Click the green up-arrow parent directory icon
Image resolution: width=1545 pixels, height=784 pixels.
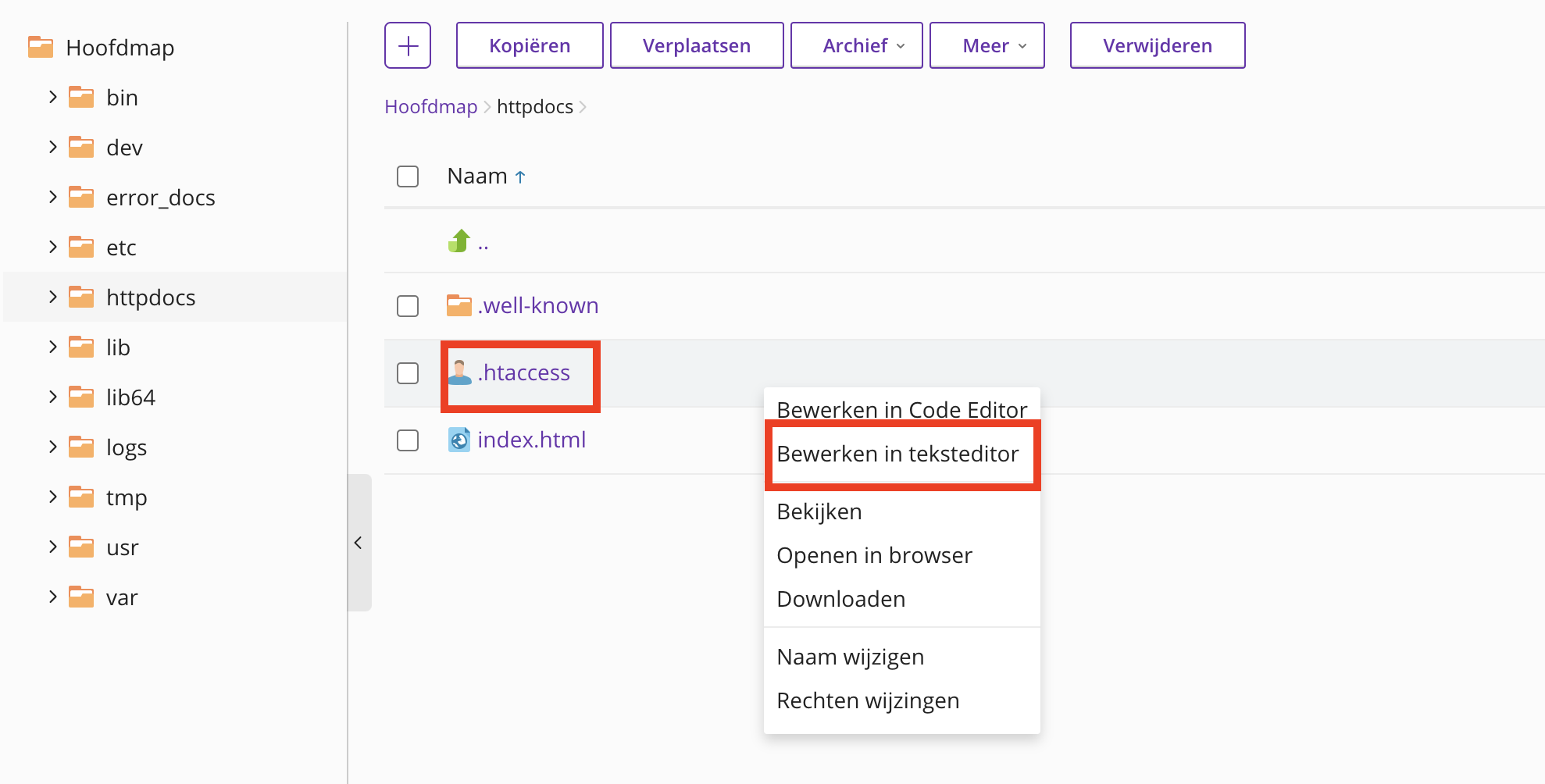459,241
